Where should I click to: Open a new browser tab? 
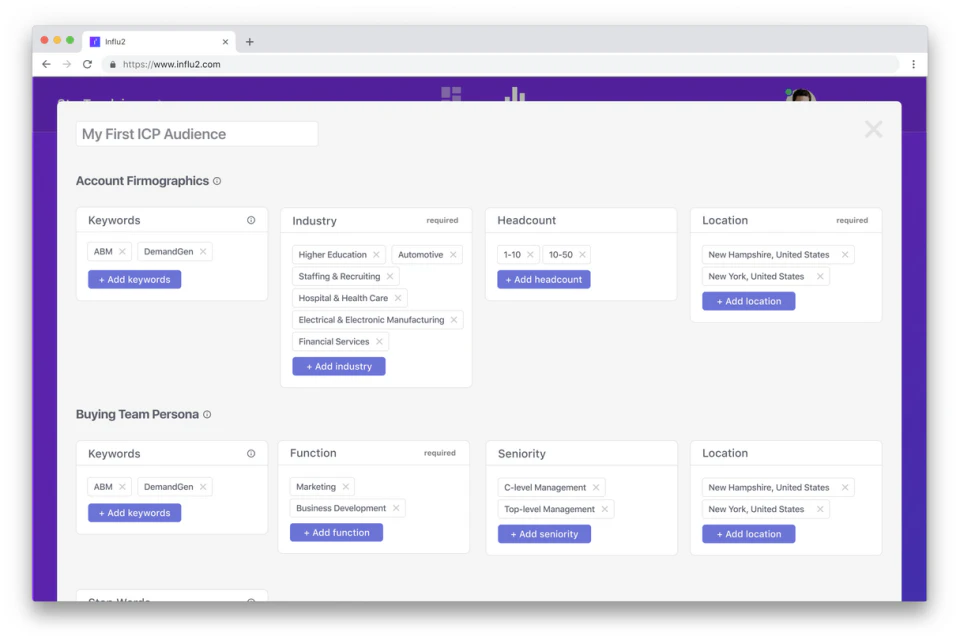coord(249,41)
